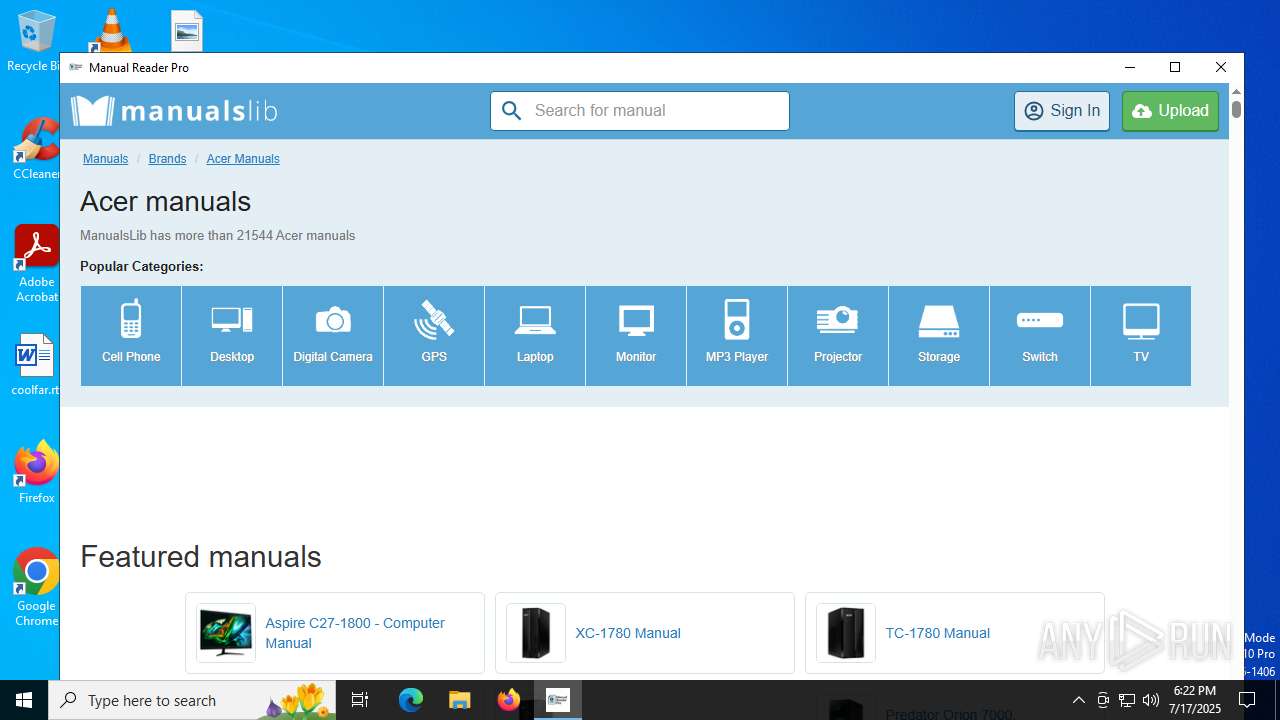Viewport: 1280px width, 720px height.
Task: Launch Microsoft Edge from the taskbar
Action: click(x=411, y=700)
